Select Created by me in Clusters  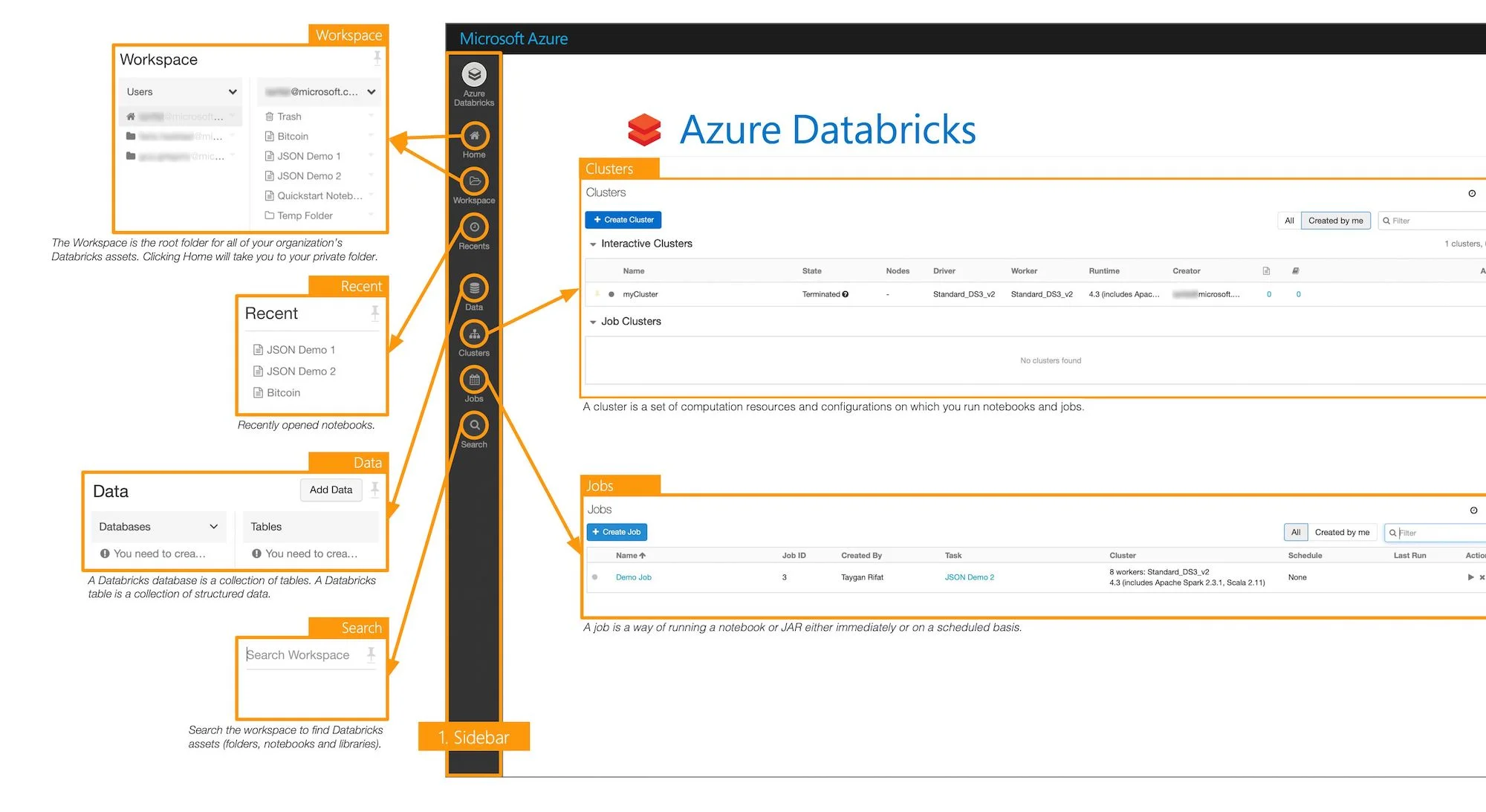tap(1335, 221)
